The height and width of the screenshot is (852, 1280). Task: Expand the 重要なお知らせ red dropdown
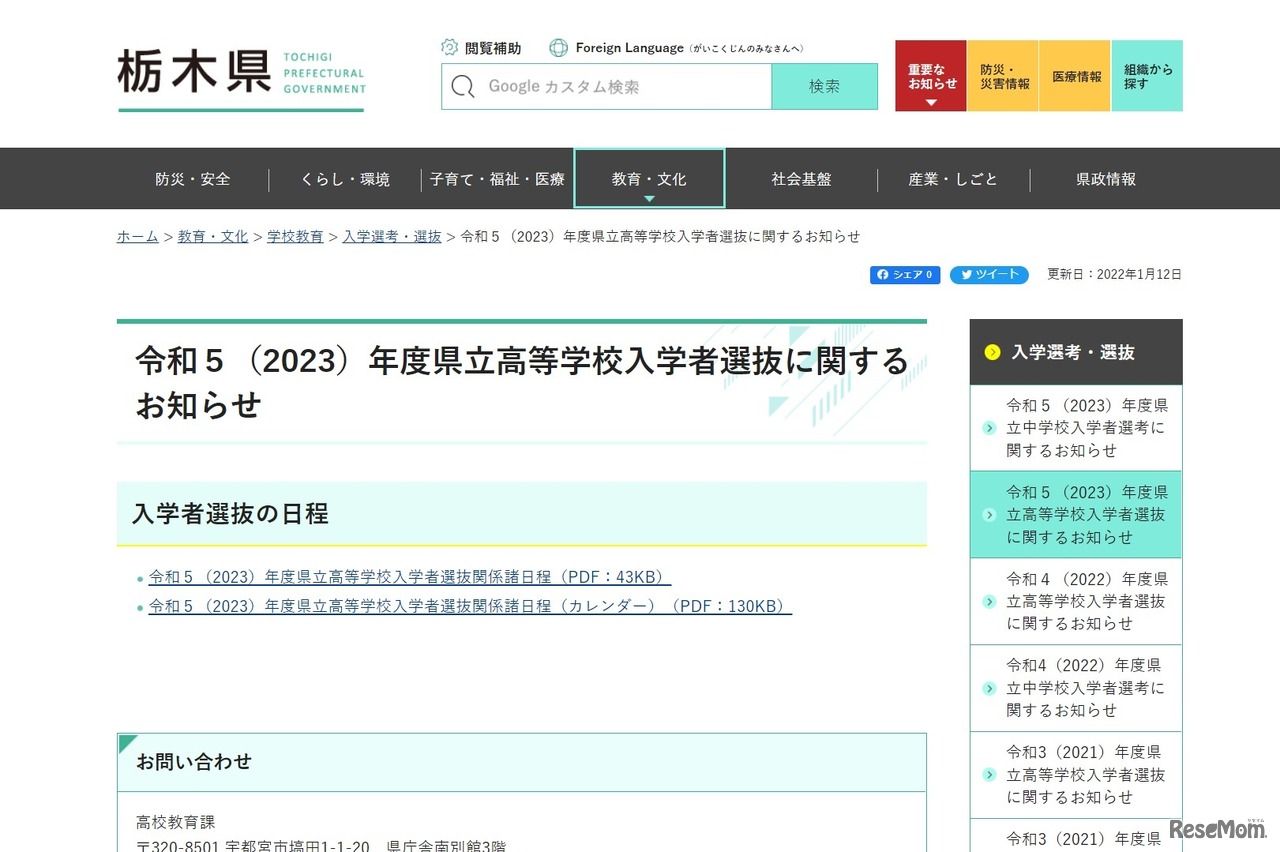coord(930,77)
